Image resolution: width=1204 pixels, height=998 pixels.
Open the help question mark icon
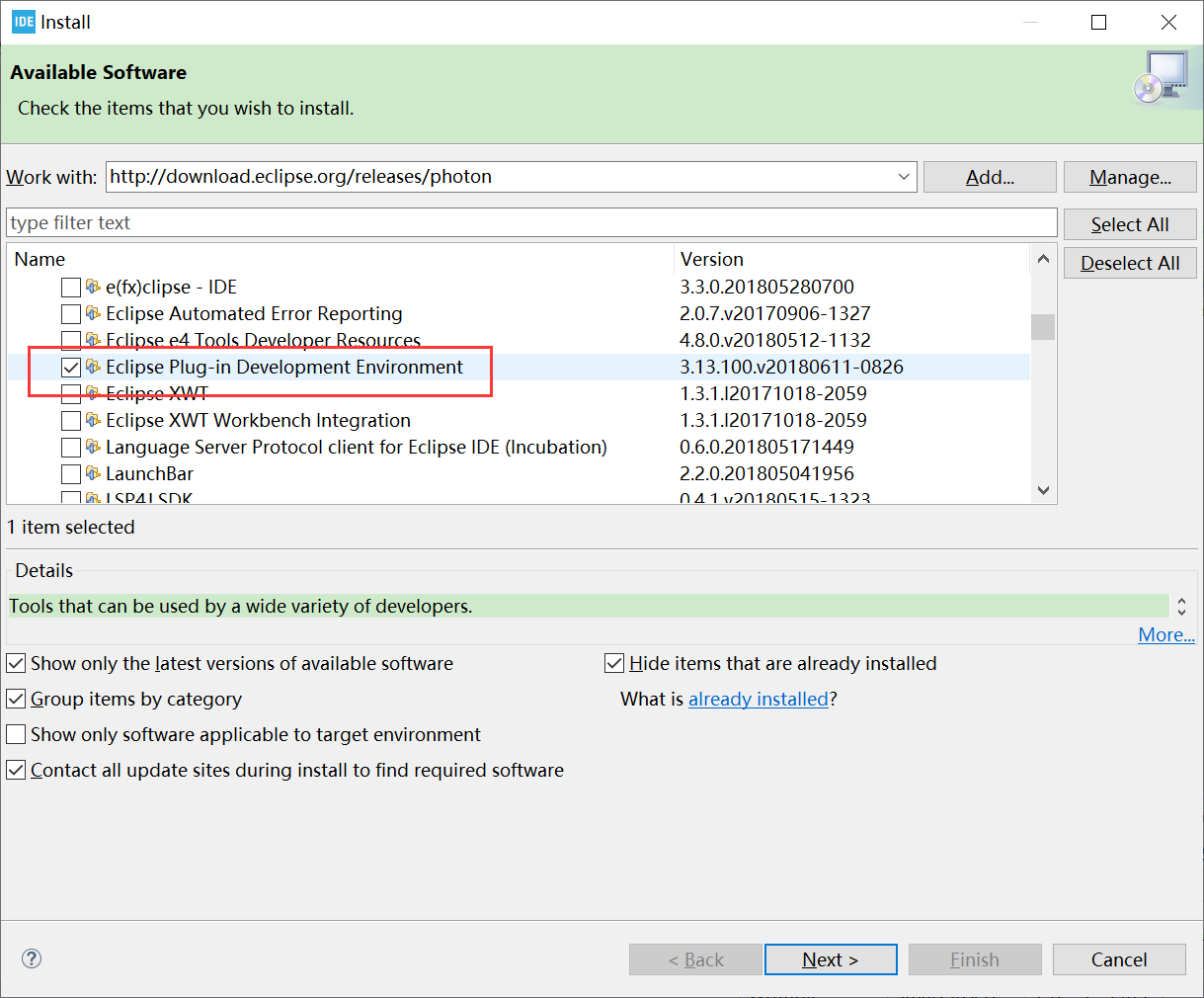click(x=32, y=958)
